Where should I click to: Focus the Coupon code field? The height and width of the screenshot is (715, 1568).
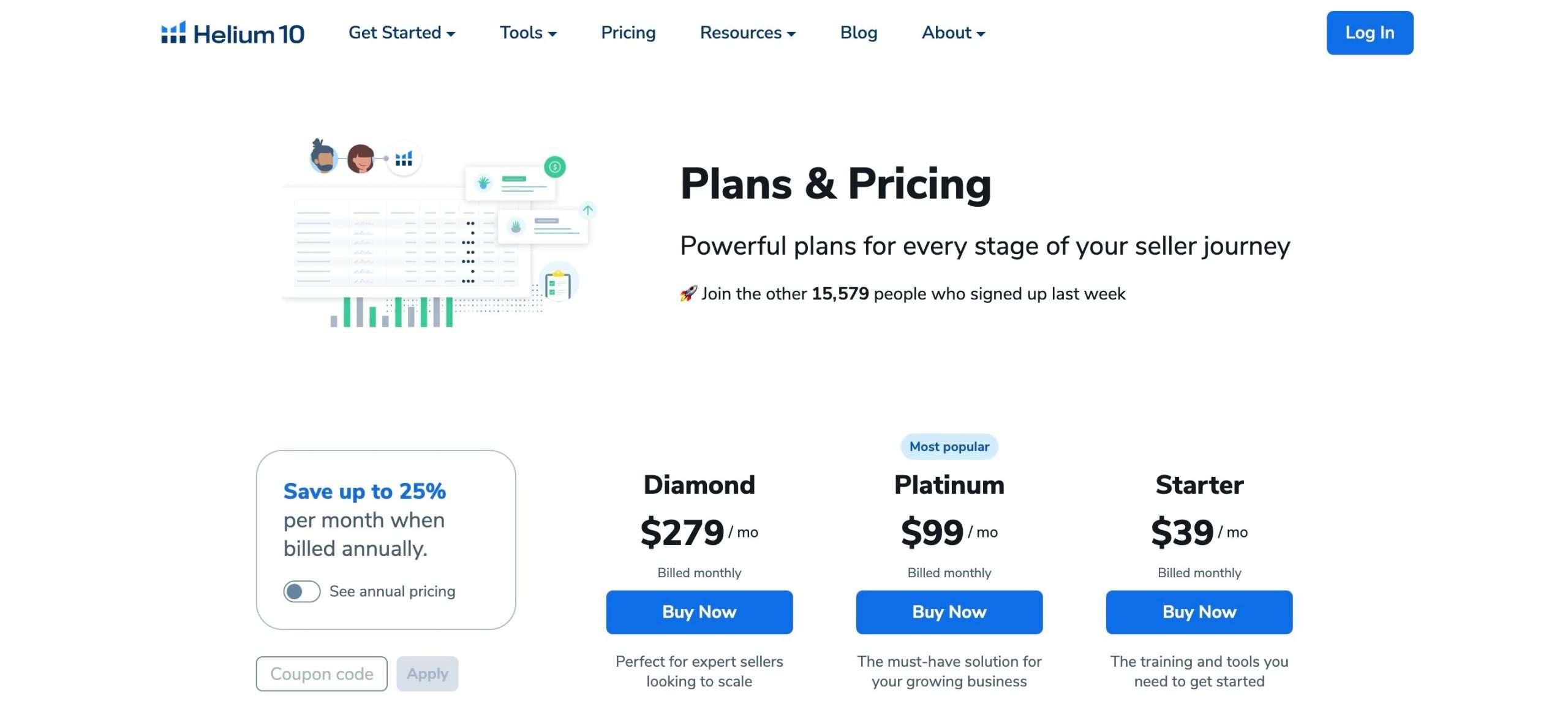322,674
